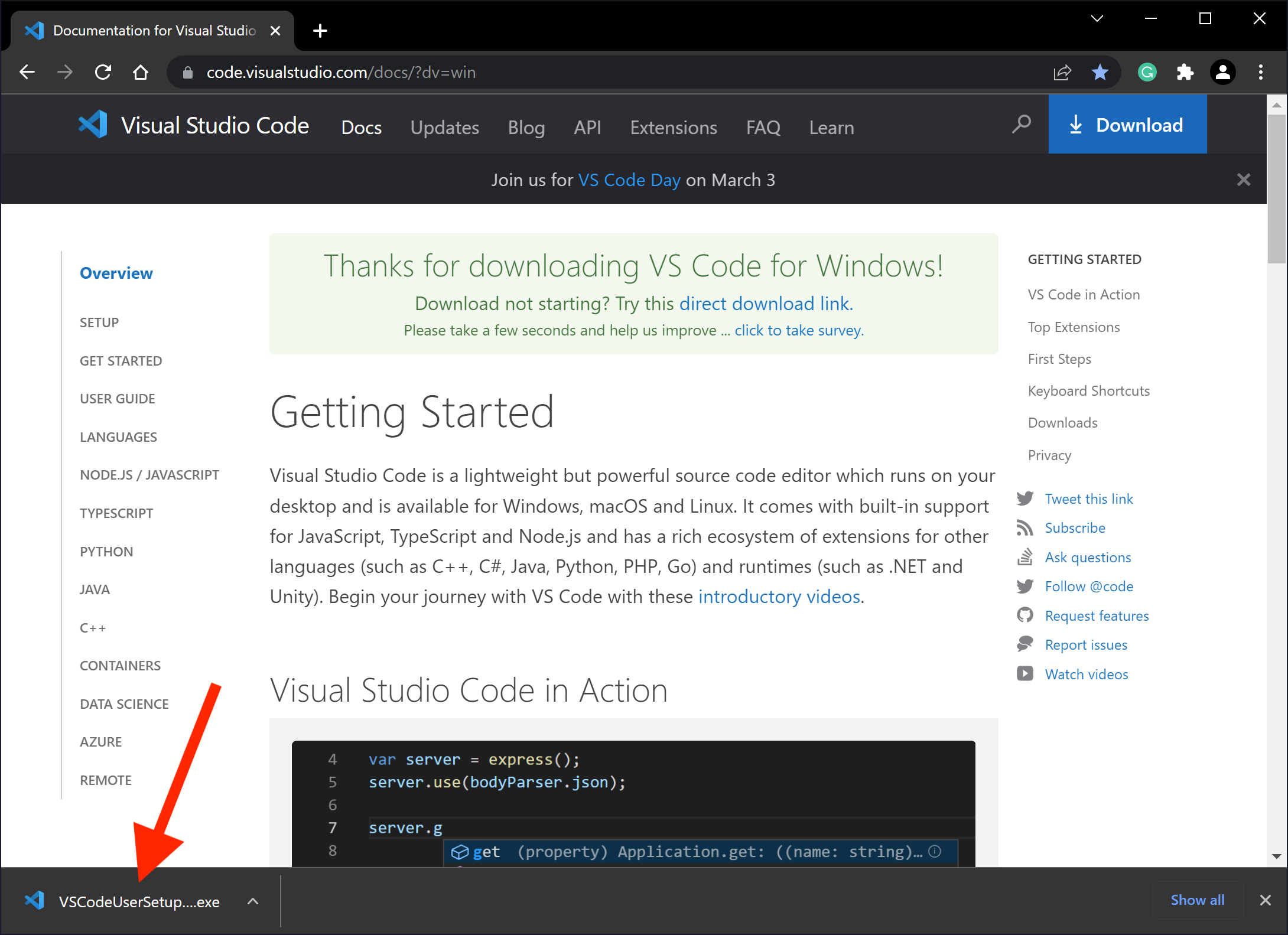Jump to the Privacy section link

click(1049, 455)
